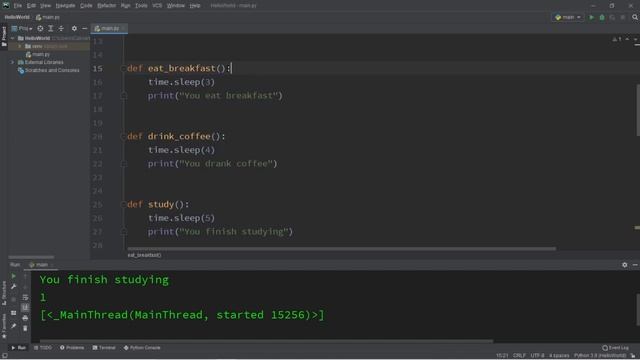The height and width of the screenshot is (360, 640).
Task: Open the Refactor menu
Action: (107, 6)
